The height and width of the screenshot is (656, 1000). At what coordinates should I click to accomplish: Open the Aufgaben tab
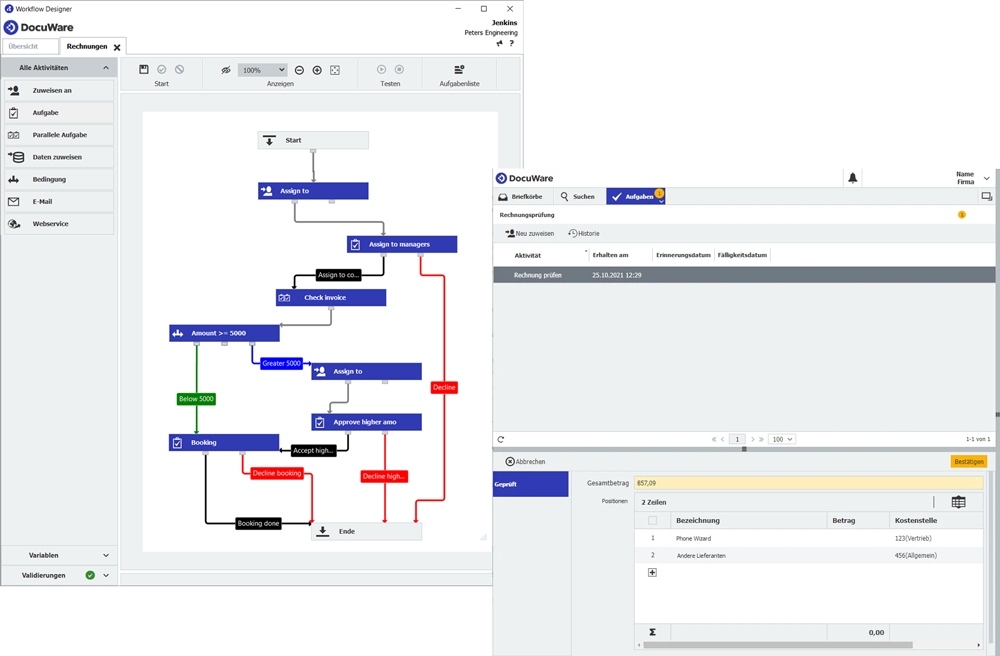[x=635, y=197]
